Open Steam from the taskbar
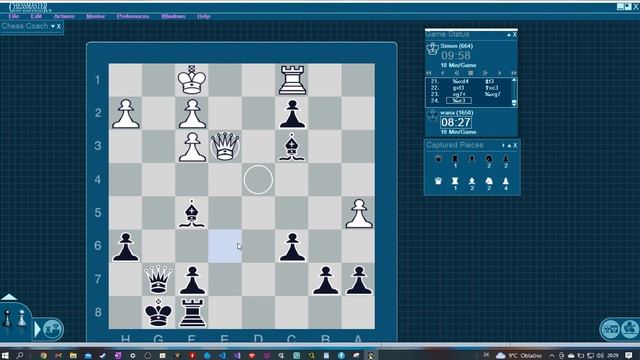Screen dimensions: 640x360 coord(102,356)
